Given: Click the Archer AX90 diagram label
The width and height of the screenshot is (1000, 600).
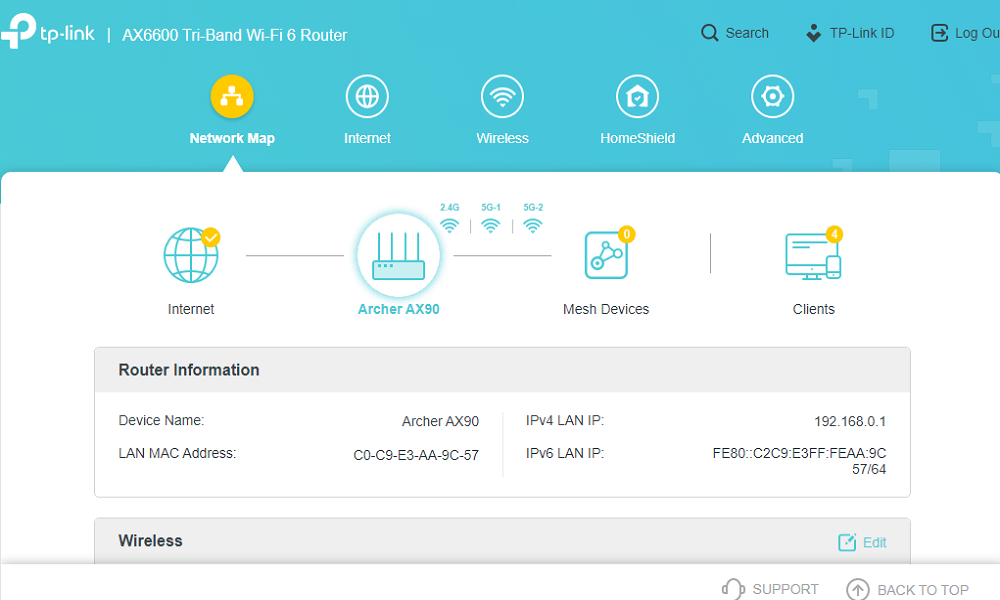Looking at the screenshot, I should click(x=399, y=309).
